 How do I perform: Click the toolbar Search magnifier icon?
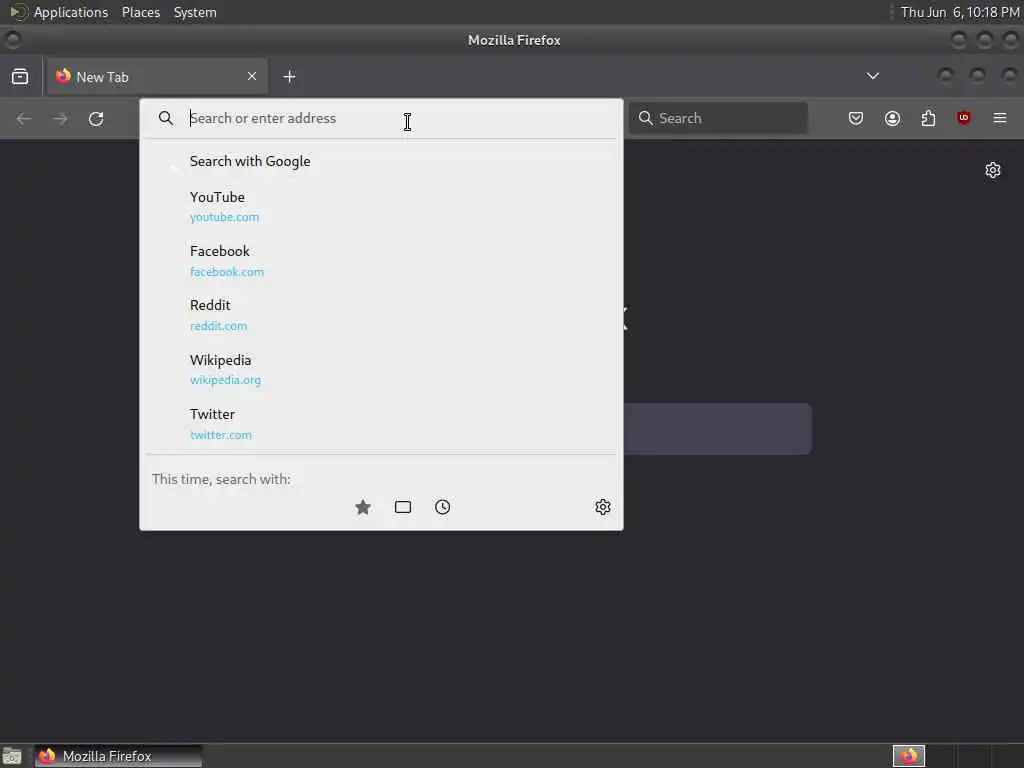645,118
